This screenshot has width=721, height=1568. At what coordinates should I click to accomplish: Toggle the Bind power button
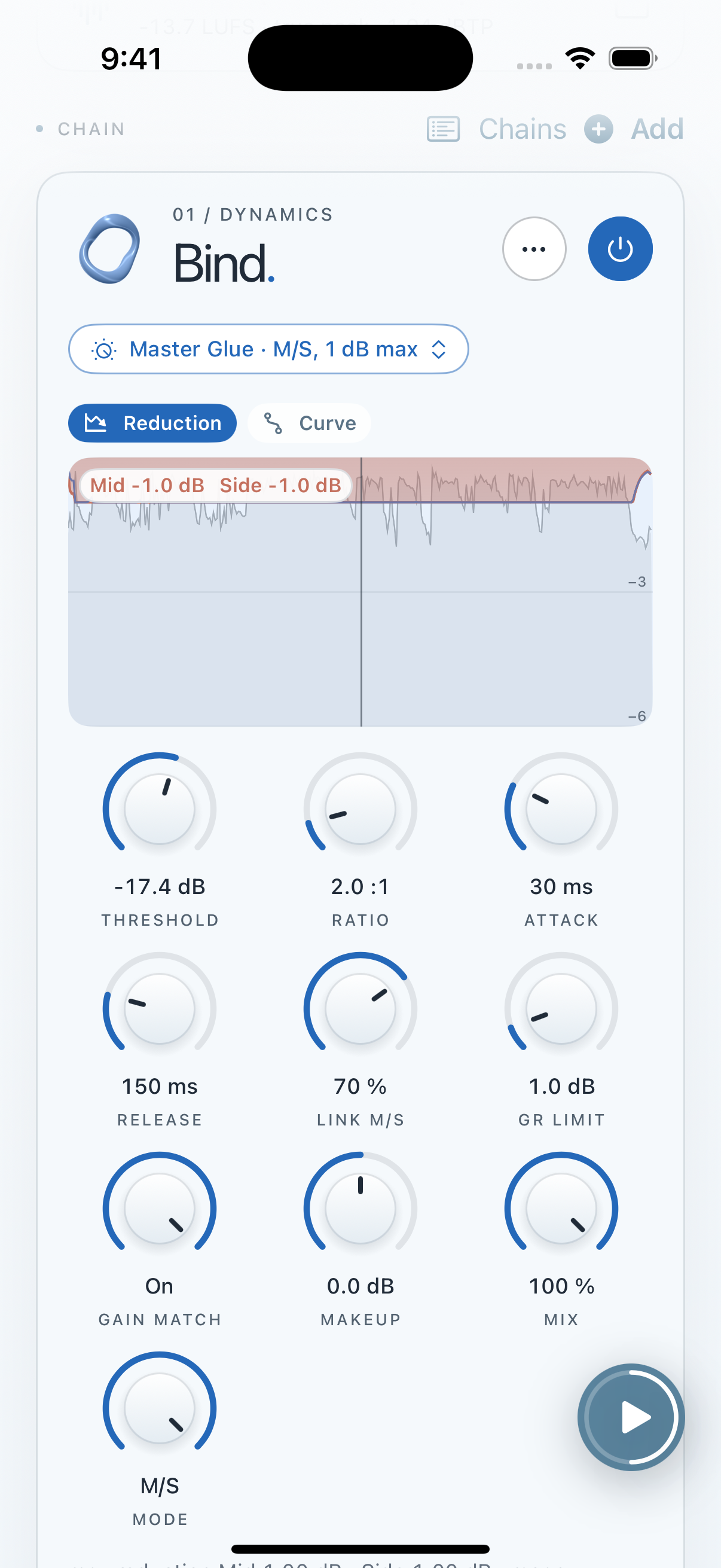pos(620,249)
